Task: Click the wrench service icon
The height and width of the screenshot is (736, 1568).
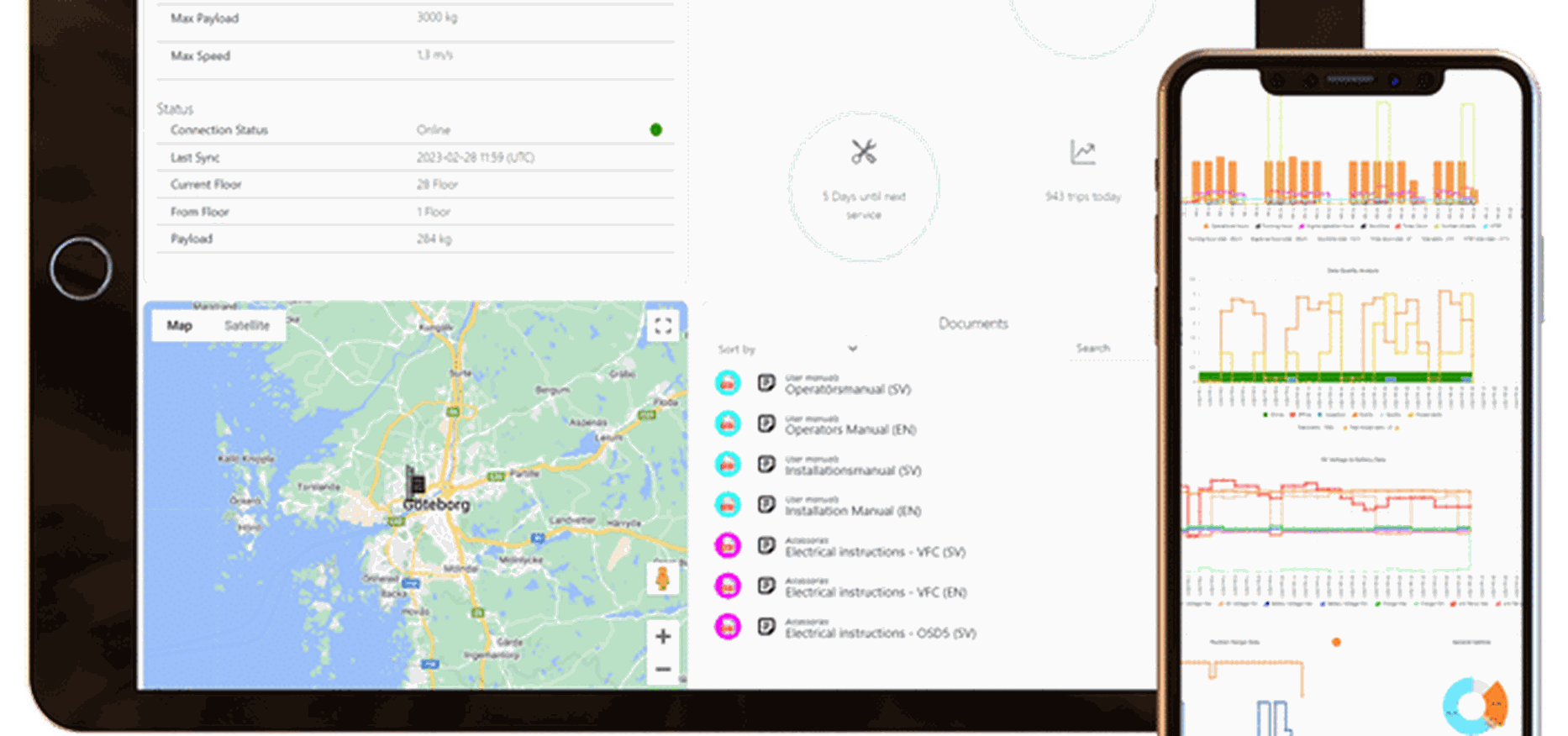Action: click(x=863, y=152)
